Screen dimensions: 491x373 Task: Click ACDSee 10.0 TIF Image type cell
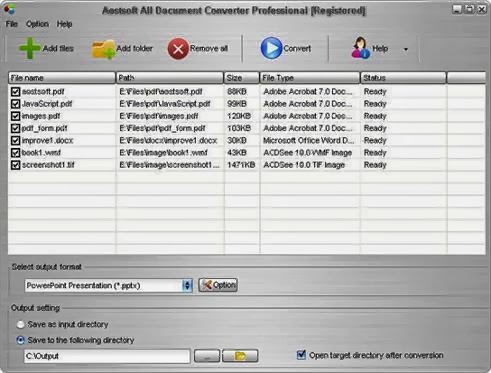(304, 165)
